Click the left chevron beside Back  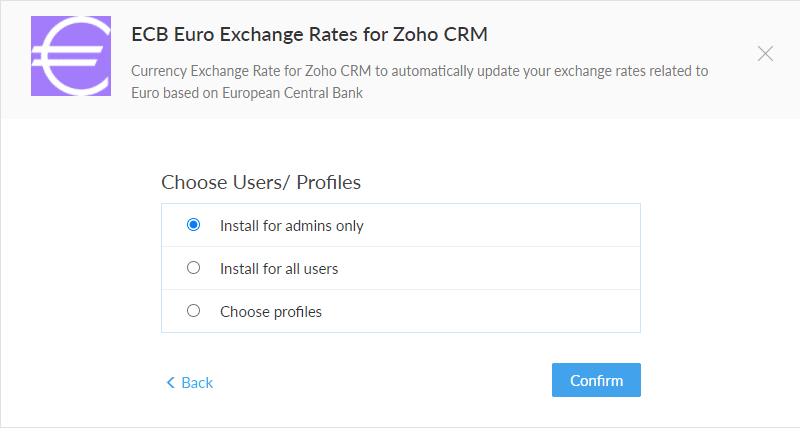tap(170, 382)
